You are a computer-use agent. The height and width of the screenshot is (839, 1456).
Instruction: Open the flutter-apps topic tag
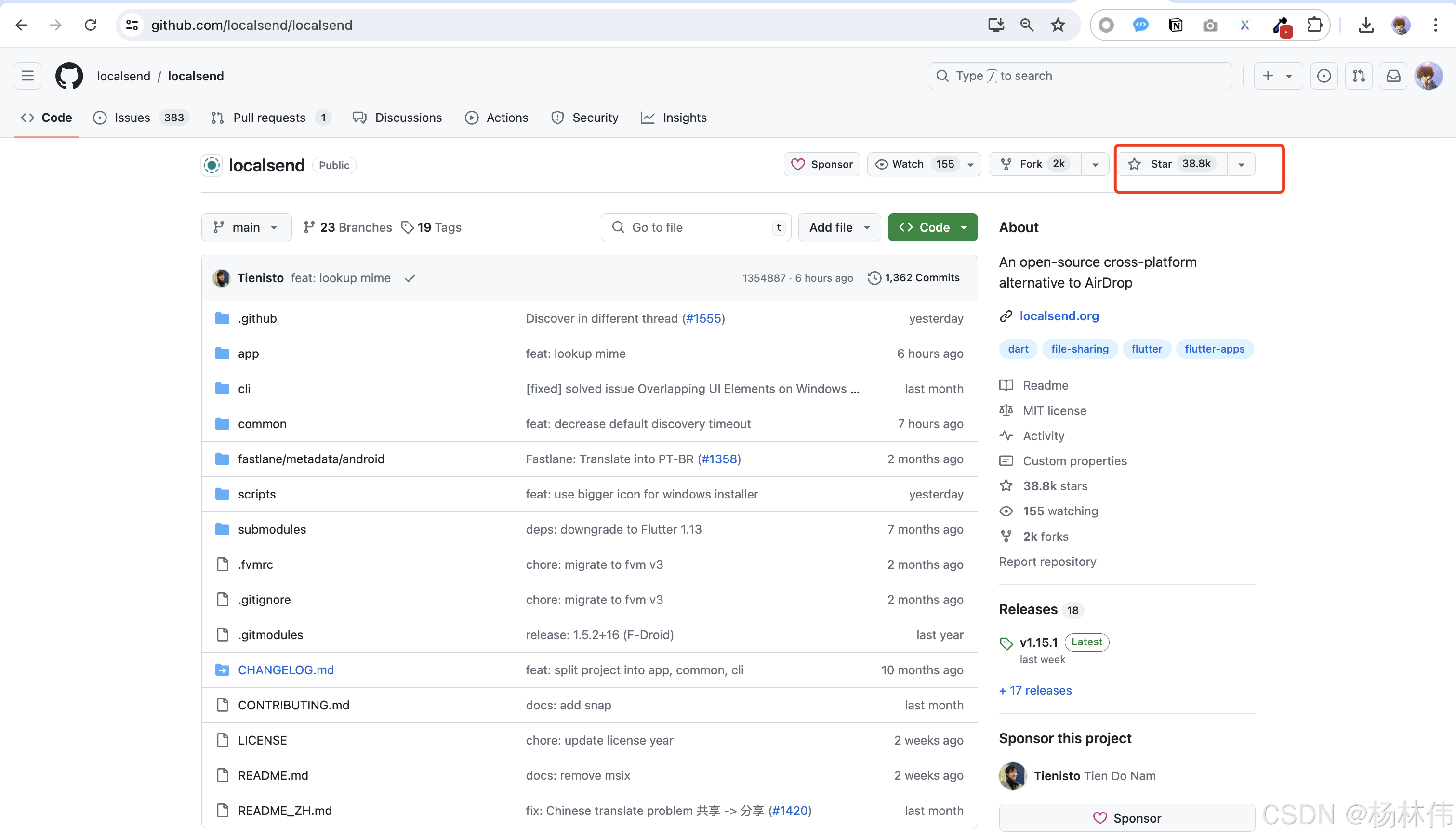(x=1215, y=349)
